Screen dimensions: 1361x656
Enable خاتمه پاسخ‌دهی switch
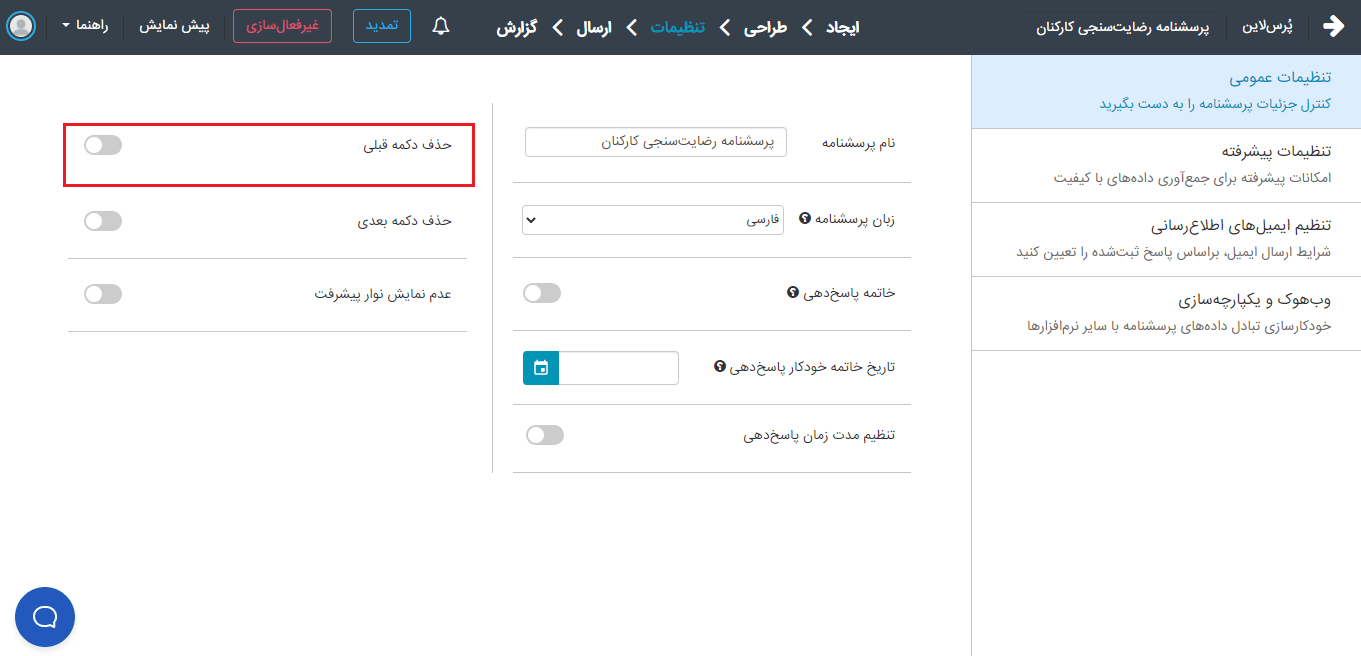point(542,293)
